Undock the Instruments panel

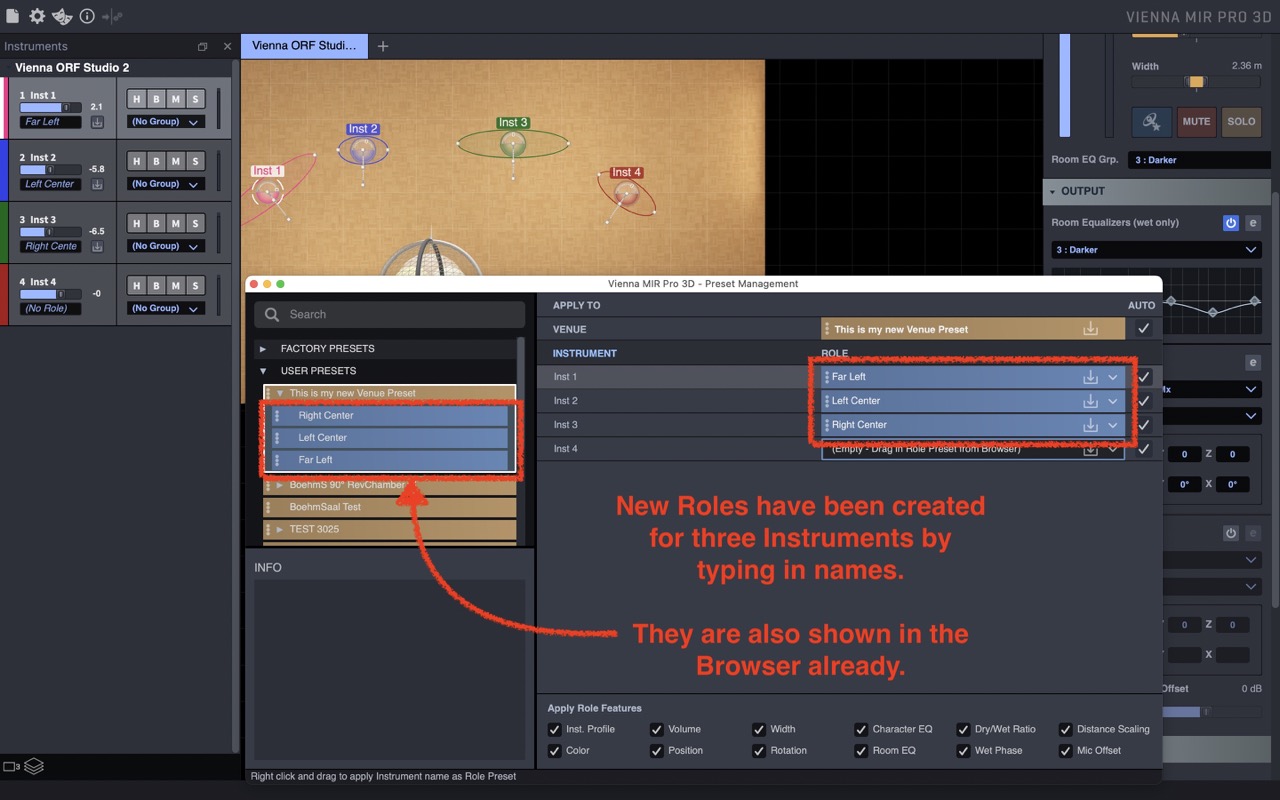[203, 47]
